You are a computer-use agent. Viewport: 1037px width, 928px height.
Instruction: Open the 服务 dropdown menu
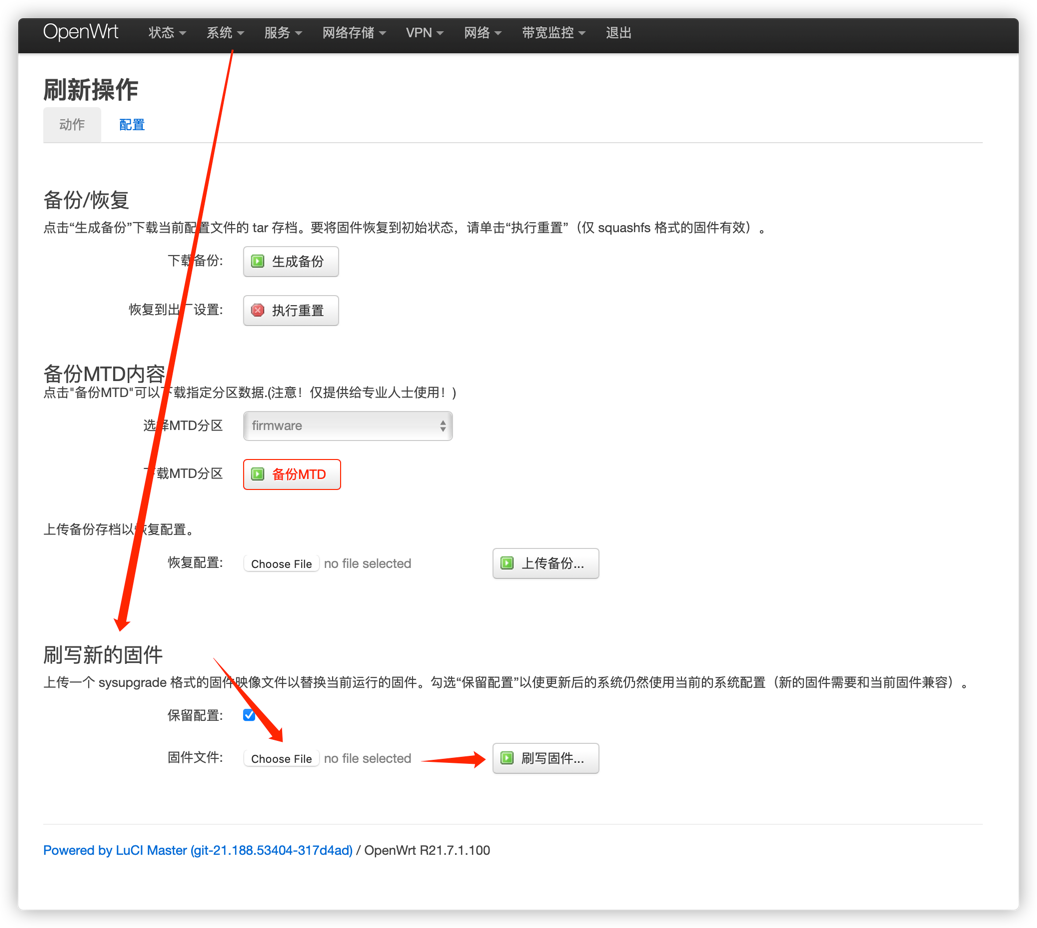point(283,33)
